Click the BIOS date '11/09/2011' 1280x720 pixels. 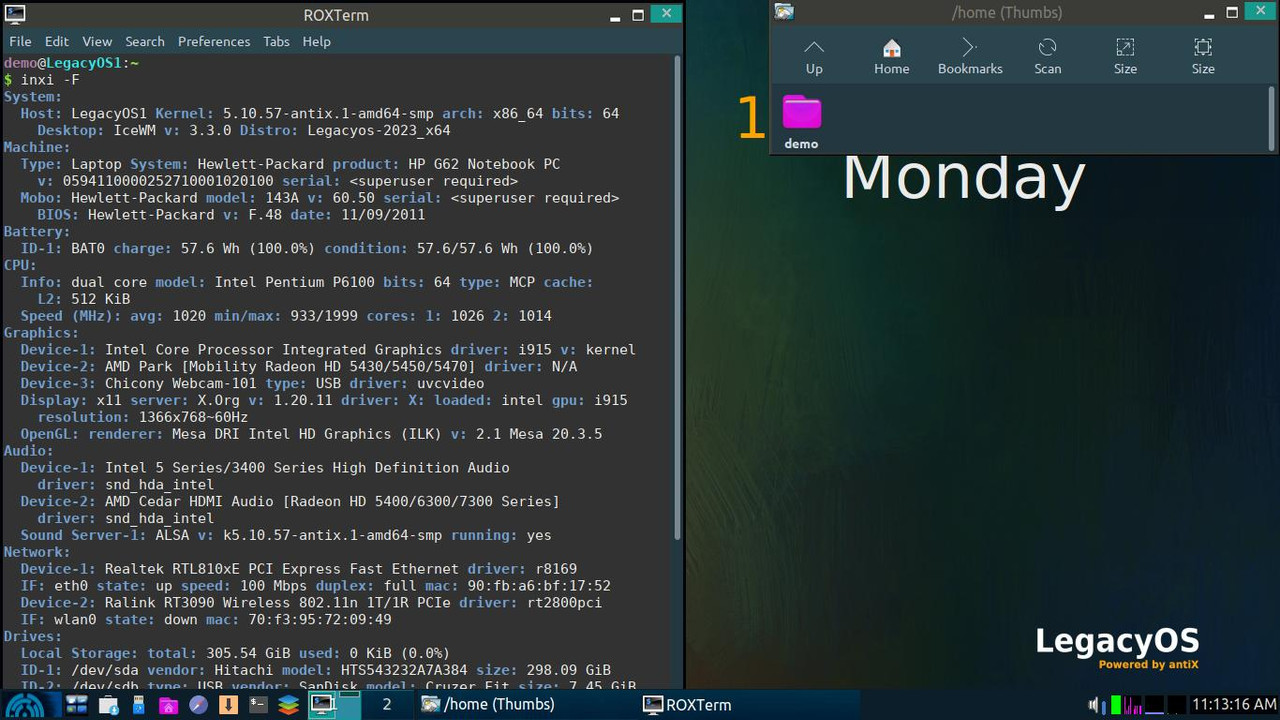[x=383, y=214]
